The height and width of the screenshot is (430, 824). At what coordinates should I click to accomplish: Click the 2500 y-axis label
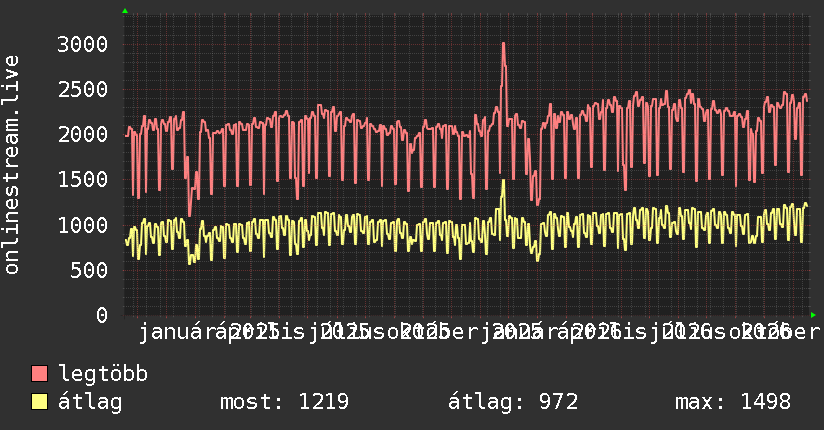(83, 89)
